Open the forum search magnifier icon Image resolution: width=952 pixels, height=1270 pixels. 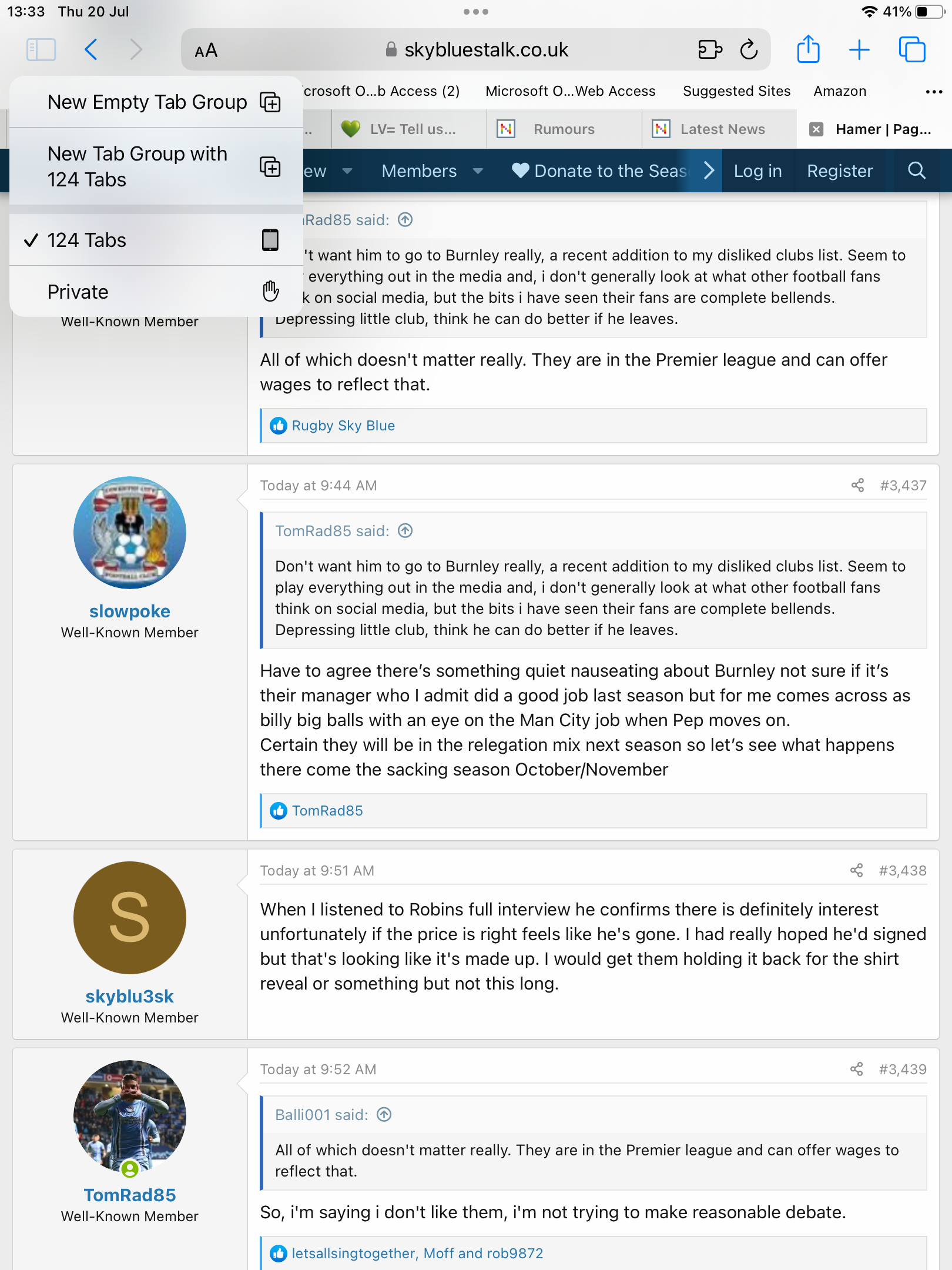pos(916,171)
